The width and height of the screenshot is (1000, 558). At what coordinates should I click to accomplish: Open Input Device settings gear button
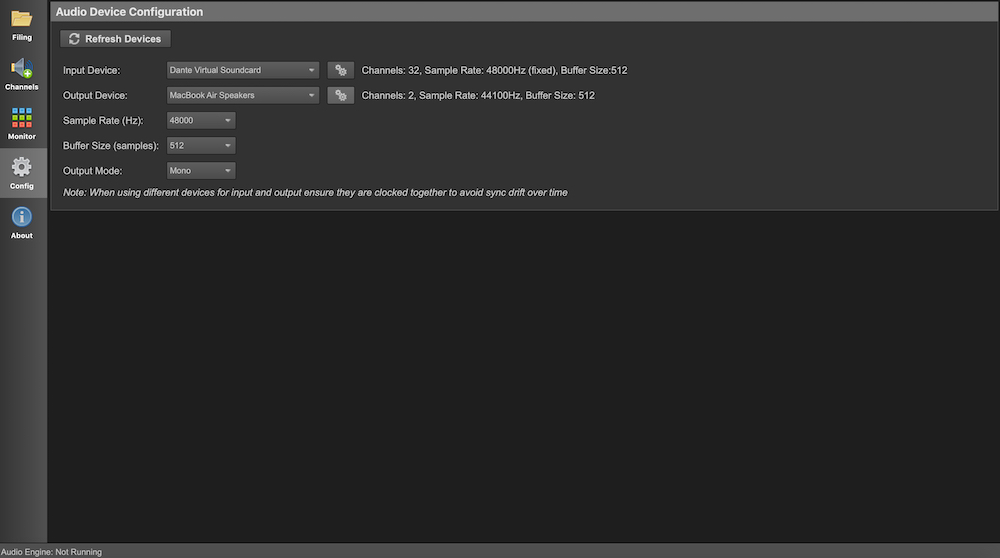click(341, 70)
